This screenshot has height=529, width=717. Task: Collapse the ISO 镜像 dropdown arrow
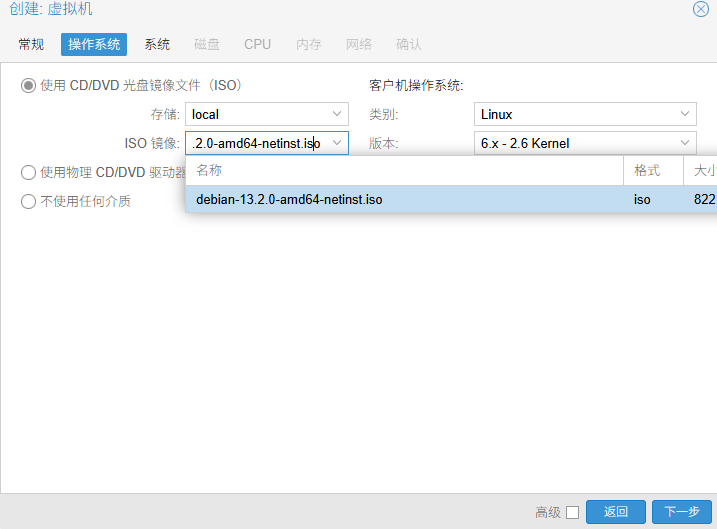click(x=337, y=143)
